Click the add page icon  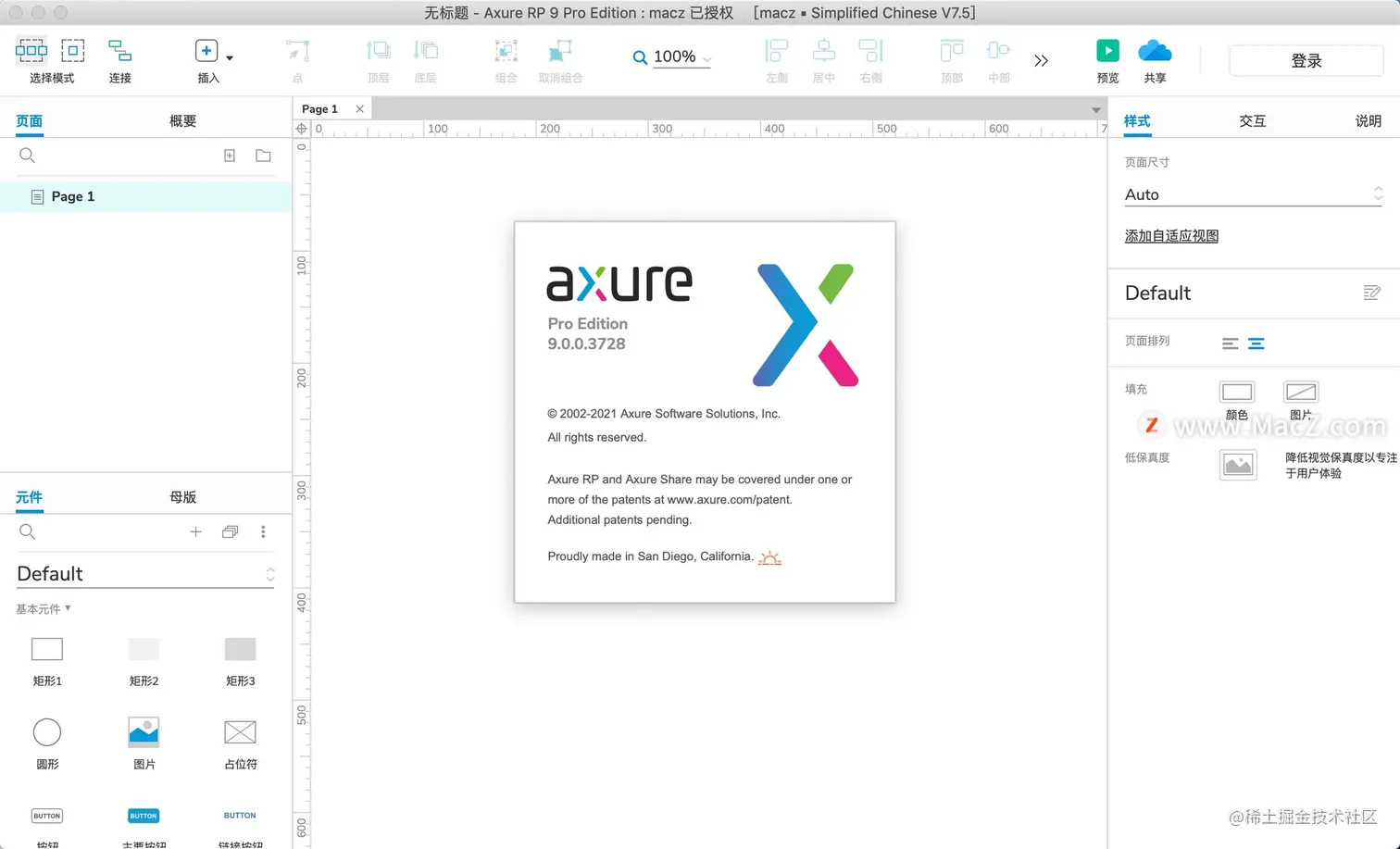(230, 156)
